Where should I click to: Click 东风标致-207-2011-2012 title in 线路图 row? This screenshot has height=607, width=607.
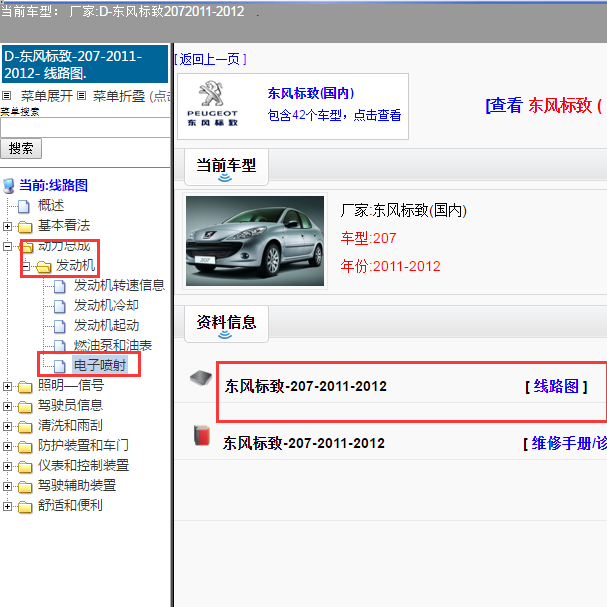click(306, 386)
